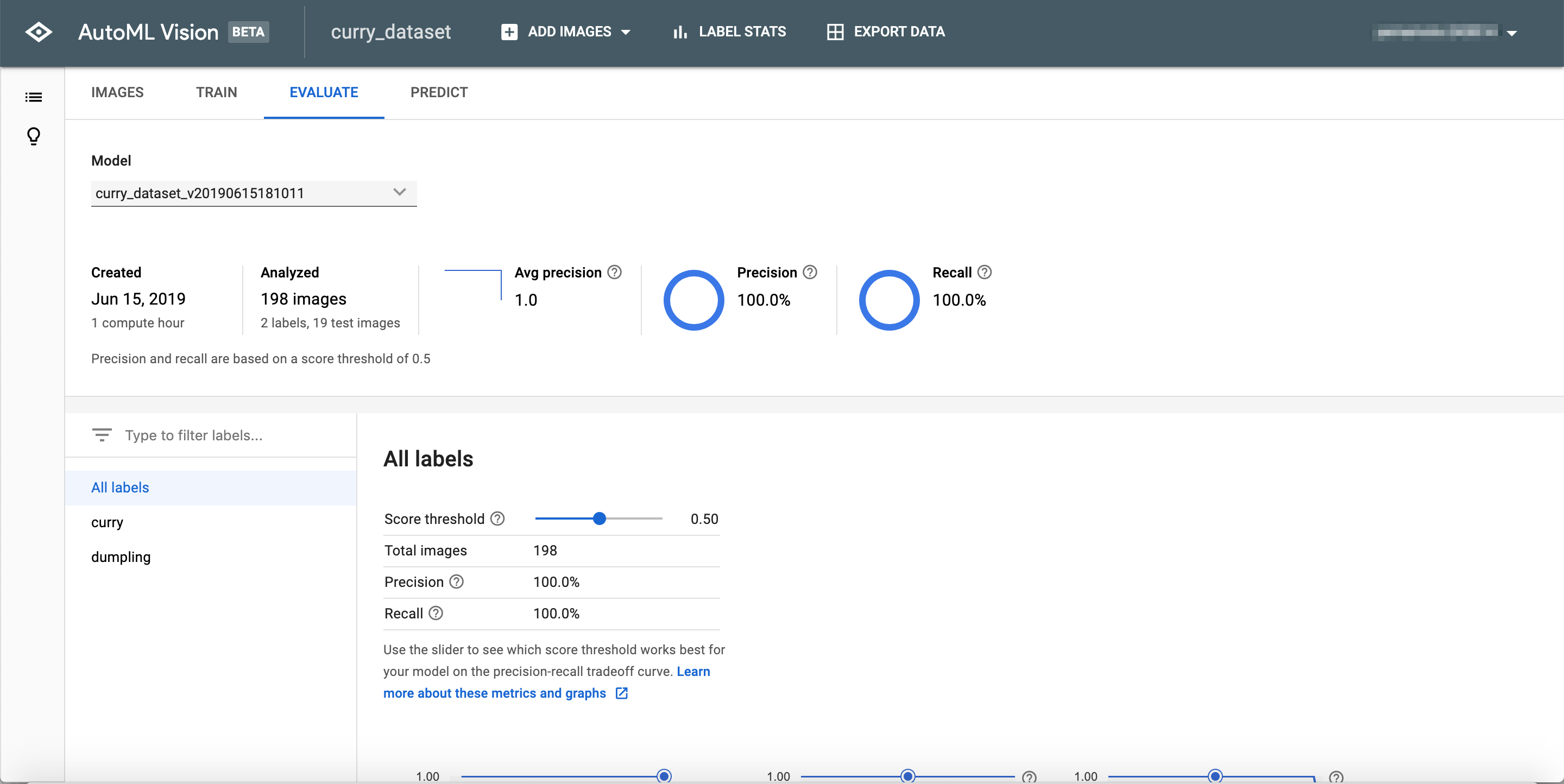Viewport: 1564px width, 784px height.
Task: Open the lightbulb models icon in sidebar
Action: point(33,136)
